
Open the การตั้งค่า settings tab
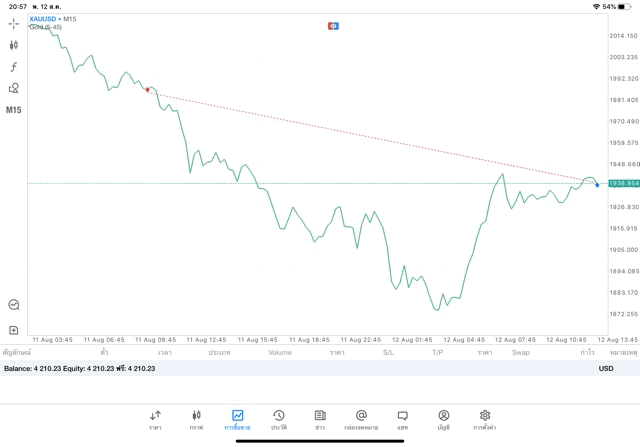485,419
